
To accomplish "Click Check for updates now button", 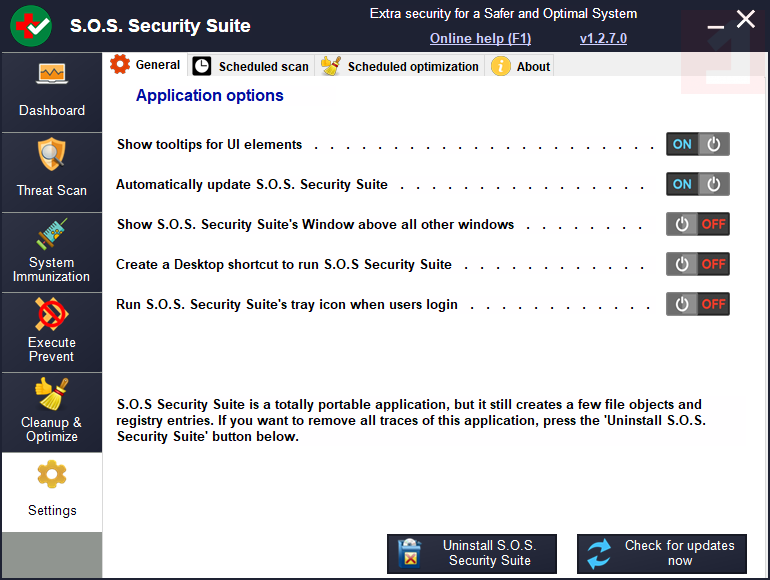I will click(x=662, y=553).
